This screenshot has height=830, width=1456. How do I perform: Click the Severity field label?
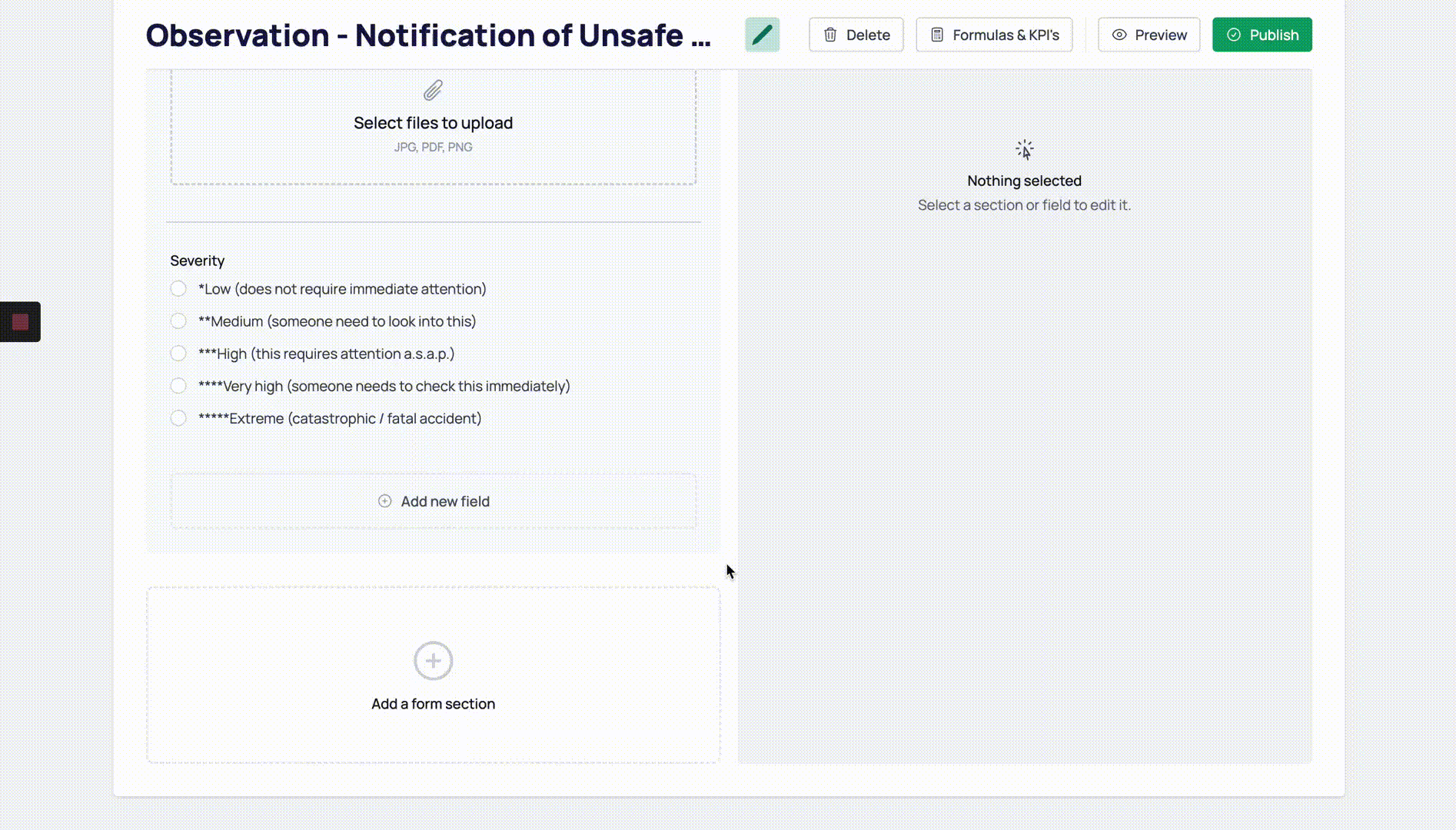(x=198, y=261)
